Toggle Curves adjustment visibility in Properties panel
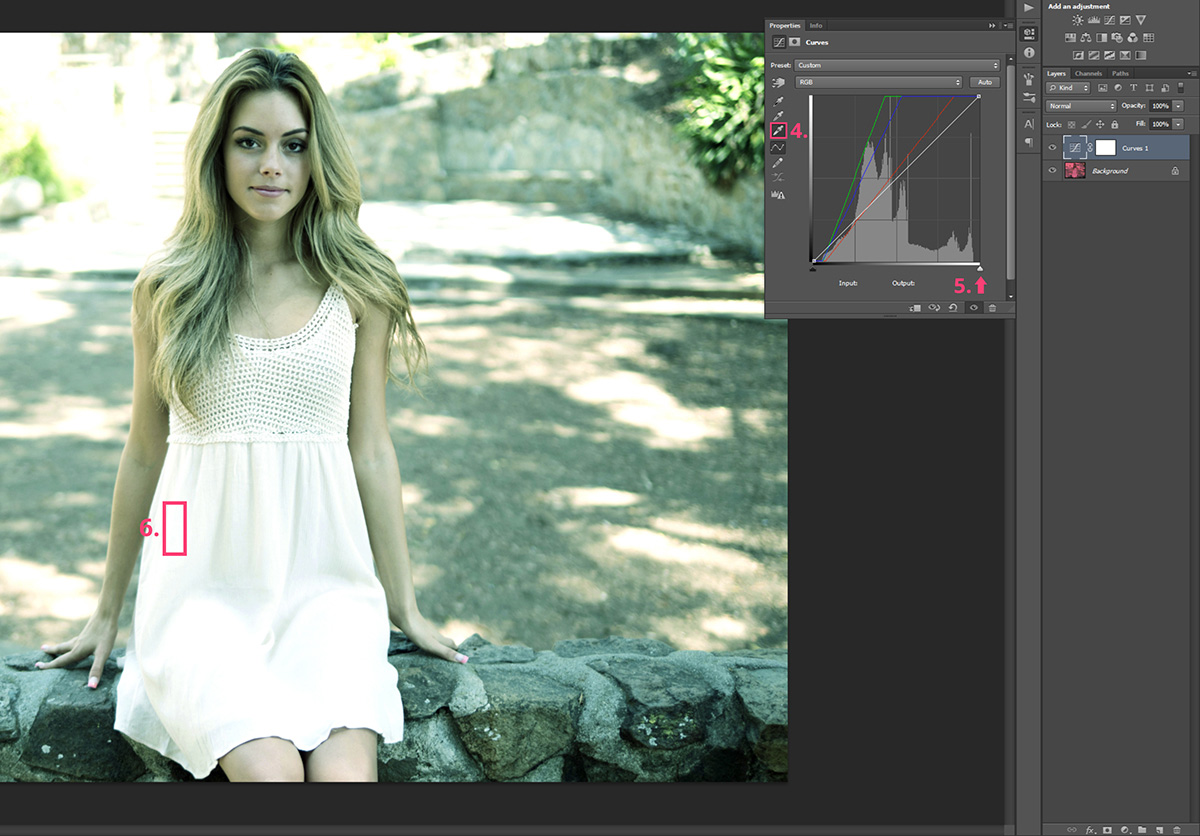Viewport: 1200px width, 836px height. (x=972, y=308)
